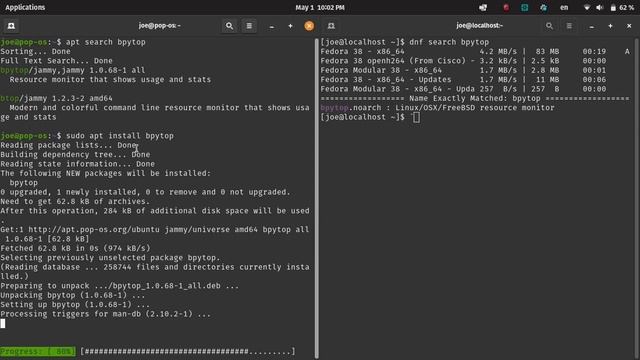Click the red tray icon in top bar
The height and width of the screenshot is (360, 640).
pyautogui.click(x=506, y=7)
